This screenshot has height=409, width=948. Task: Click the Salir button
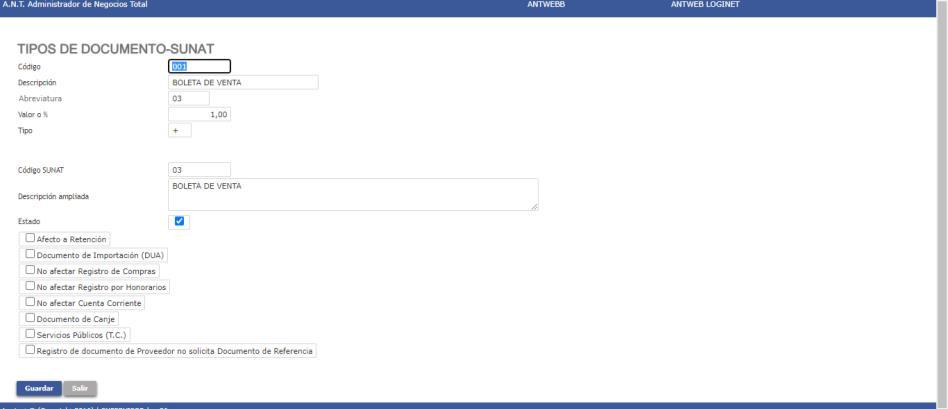[80, 388]
